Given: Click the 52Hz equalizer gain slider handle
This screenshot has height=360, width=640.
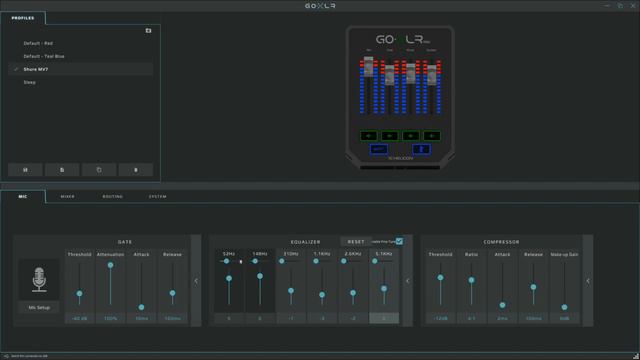Looking at the screenshot, I should pos(229,278).
